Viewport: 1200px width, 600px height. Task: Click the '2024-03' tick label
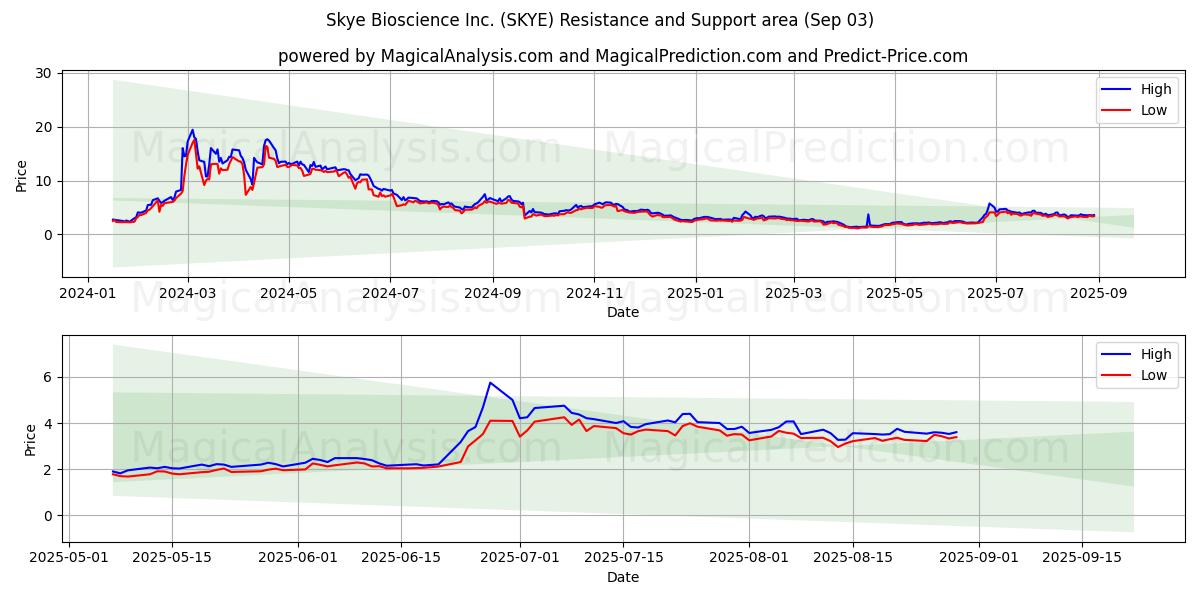(x=188, y=293)
